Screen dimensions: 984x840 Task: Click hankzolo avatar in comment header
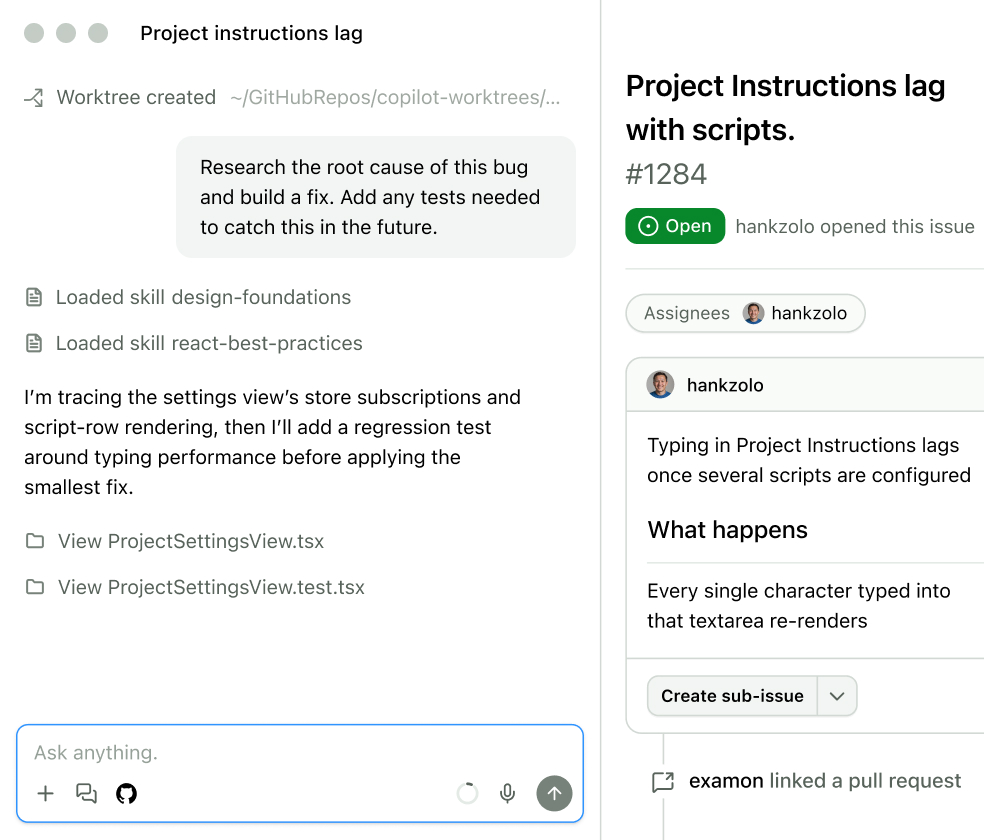tap(660, 385)
